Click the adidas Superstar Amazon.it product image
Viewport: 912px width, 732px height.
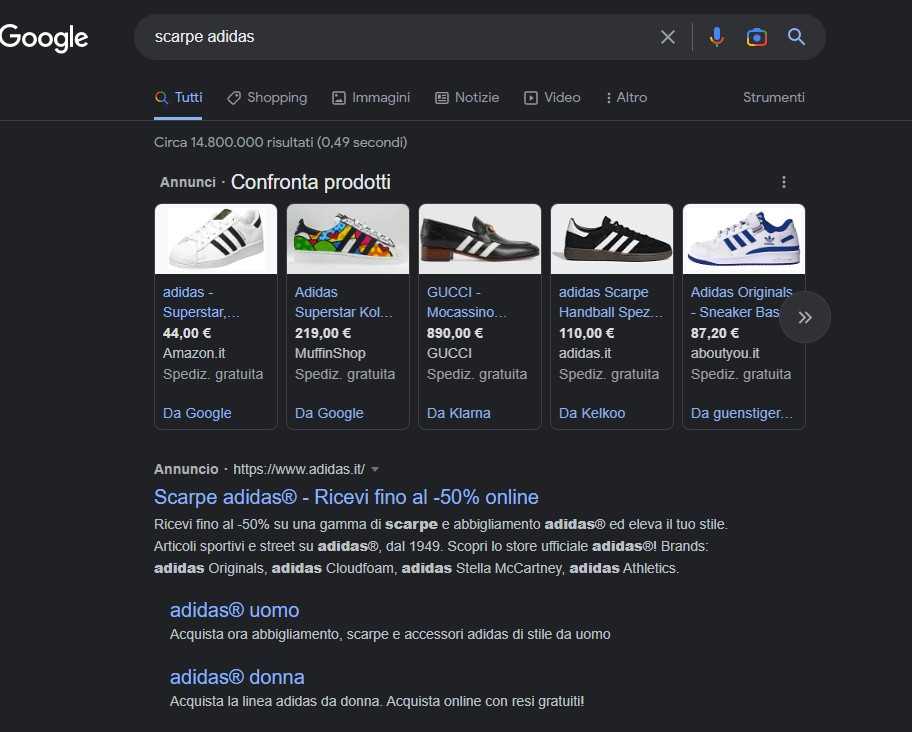pos(216,239)
